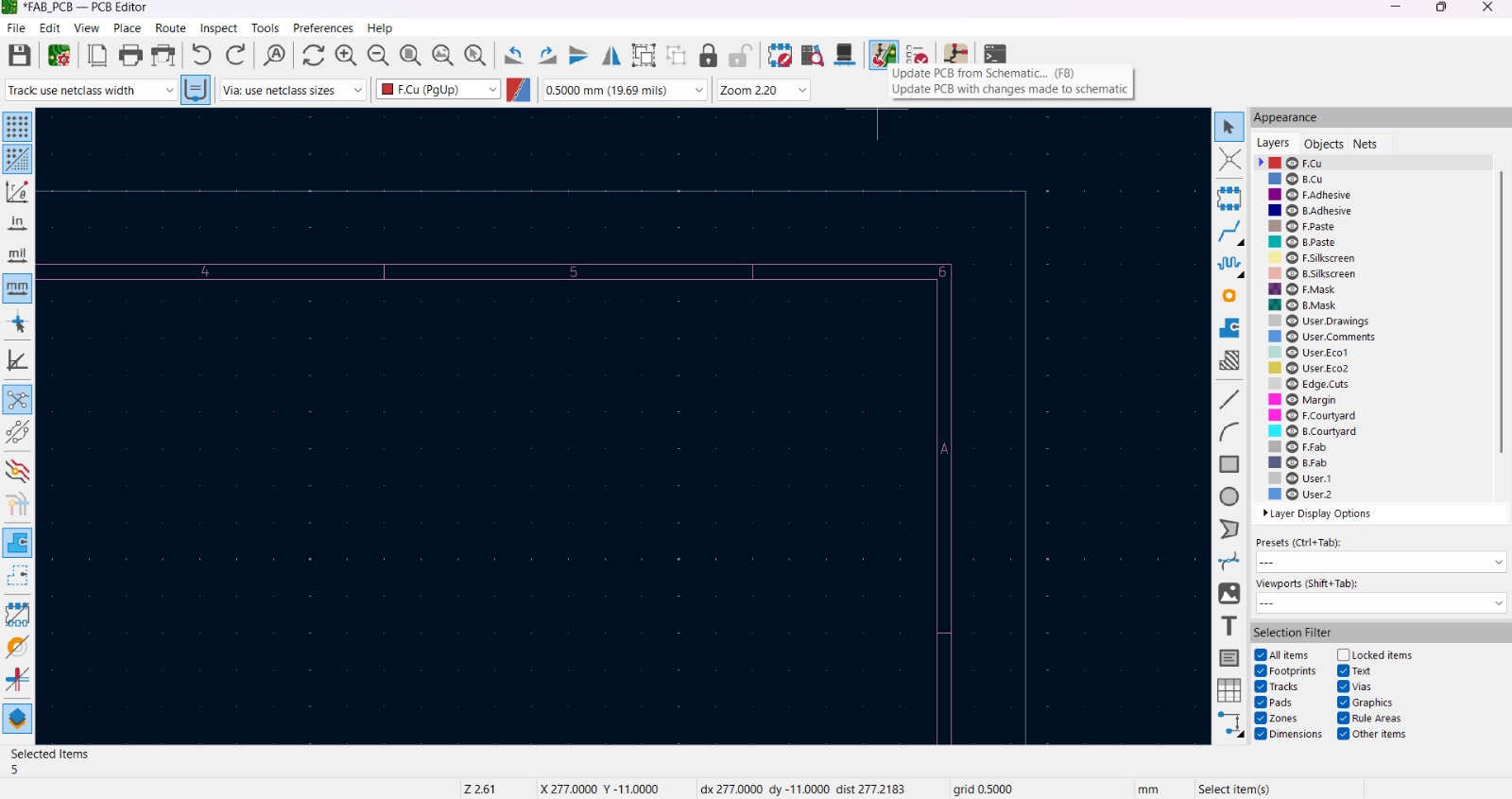
Task: Open the File menu
Action: click(x=16, y=28)
